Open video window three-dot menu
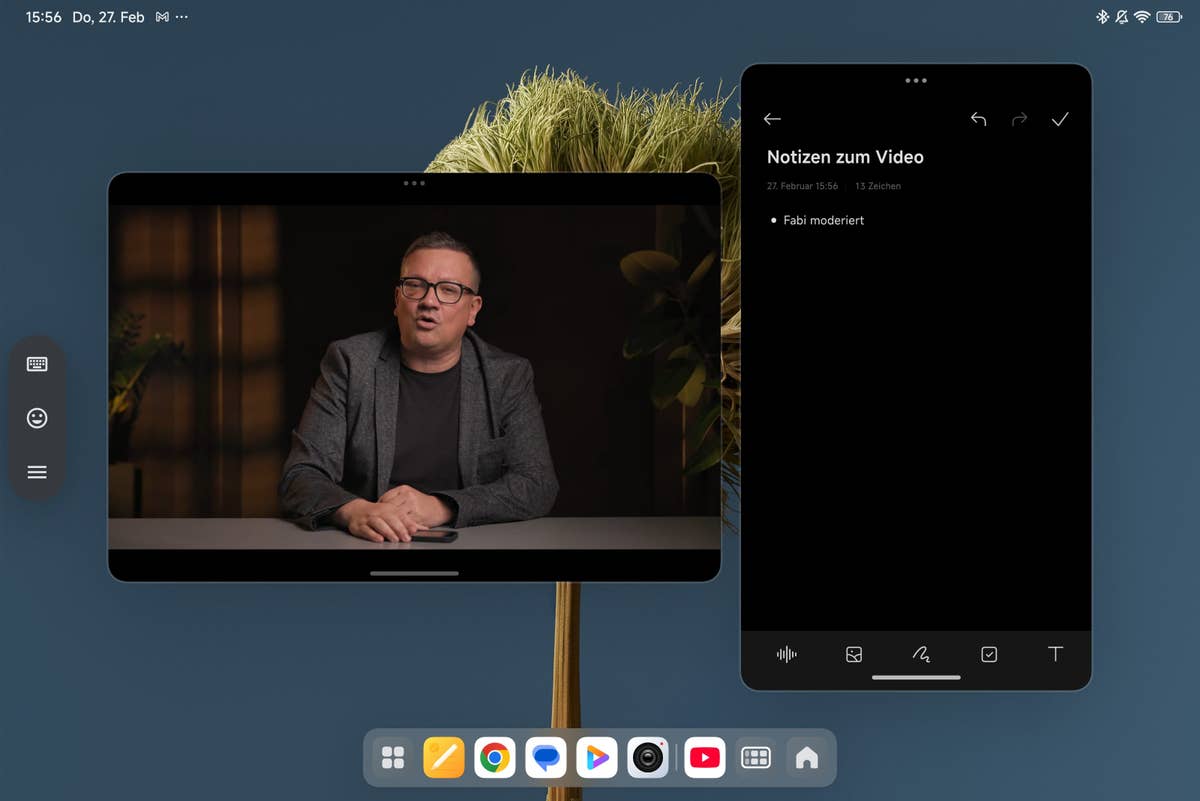The height and width of the screenshot is (801, 1200). [x=414, y=183]
